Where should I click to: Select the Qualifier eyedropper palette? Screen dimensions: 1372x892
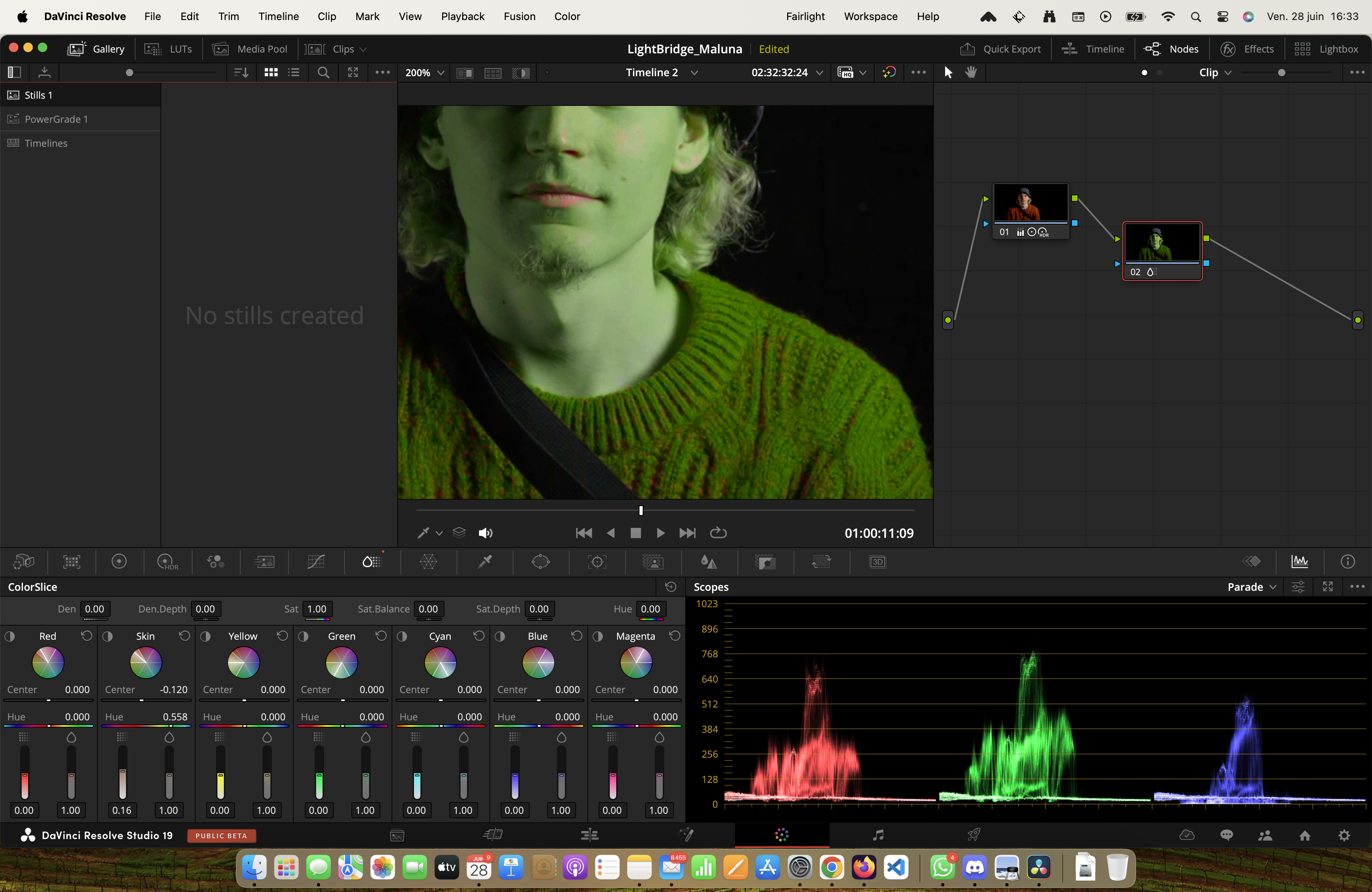(x=485, y=562)
